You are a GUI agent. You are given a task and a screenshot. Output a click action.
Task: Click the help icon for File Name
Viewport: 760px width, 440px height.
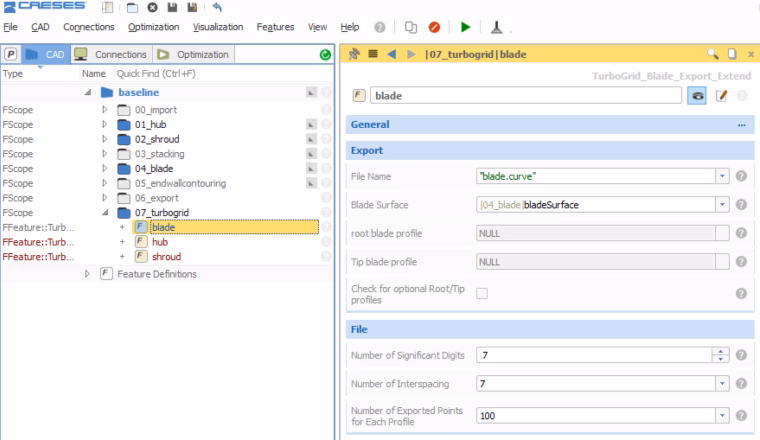tap(741, 176)
